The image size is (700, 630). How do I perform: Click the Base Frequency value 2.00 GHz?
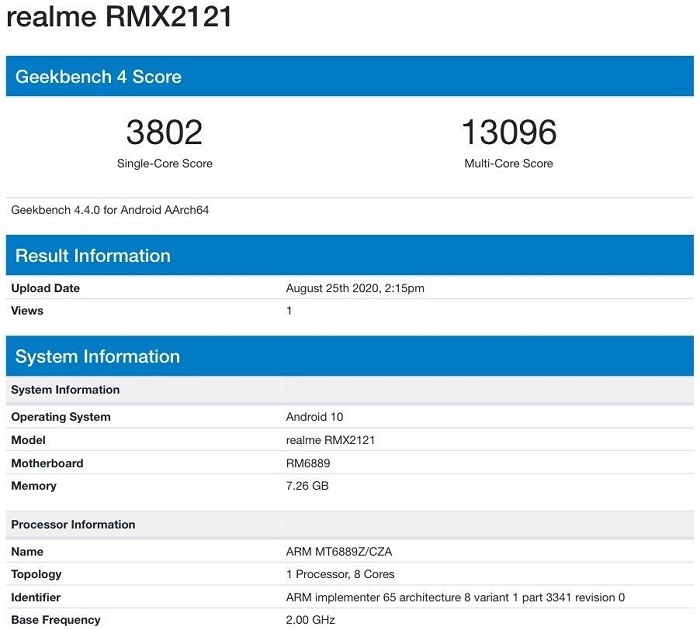click(310, 620)
